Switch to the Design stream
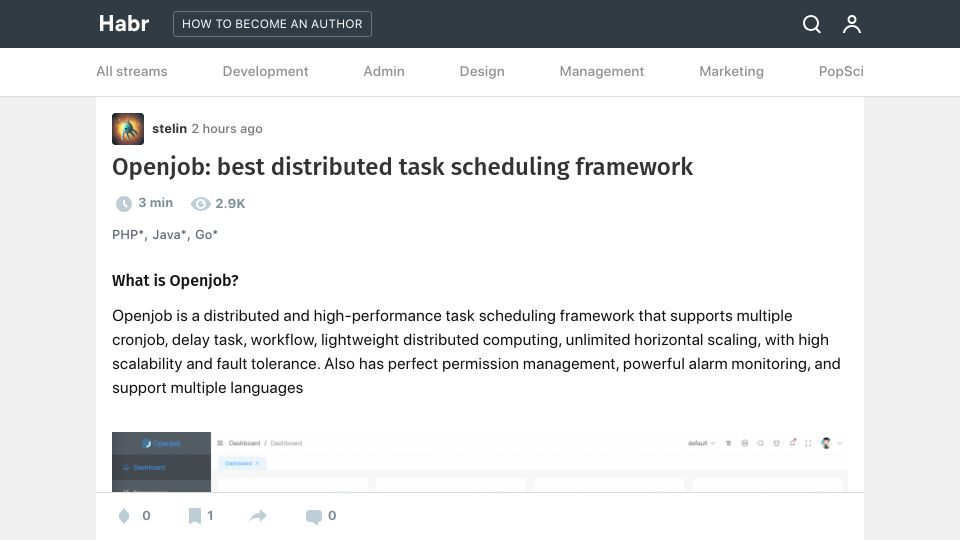960x540 pixels. coord(482,72)
